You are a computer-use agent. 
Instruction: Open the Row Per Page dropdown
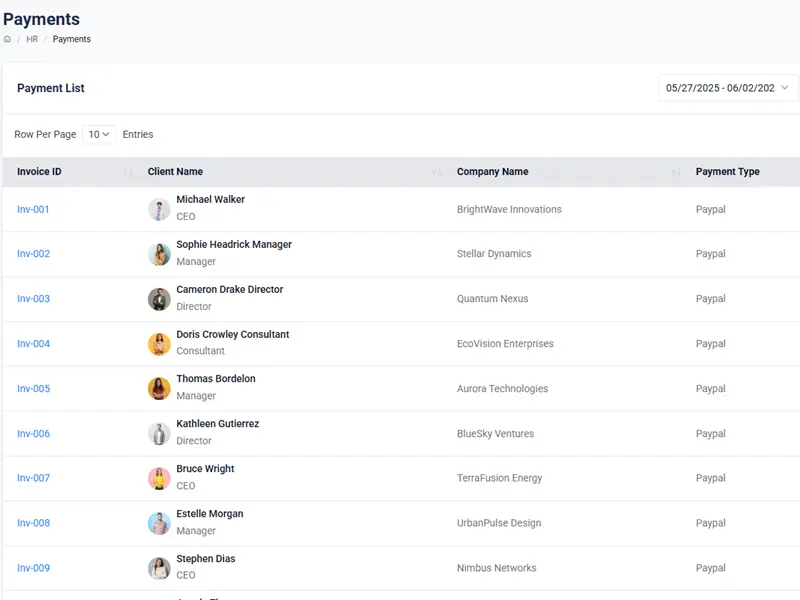99,134
